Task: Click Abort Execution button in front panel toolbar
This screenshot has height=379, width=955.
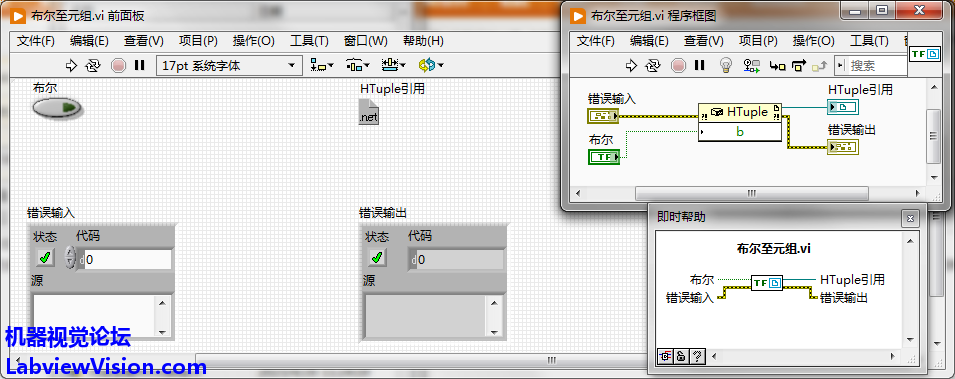Action: coord(118,66)
